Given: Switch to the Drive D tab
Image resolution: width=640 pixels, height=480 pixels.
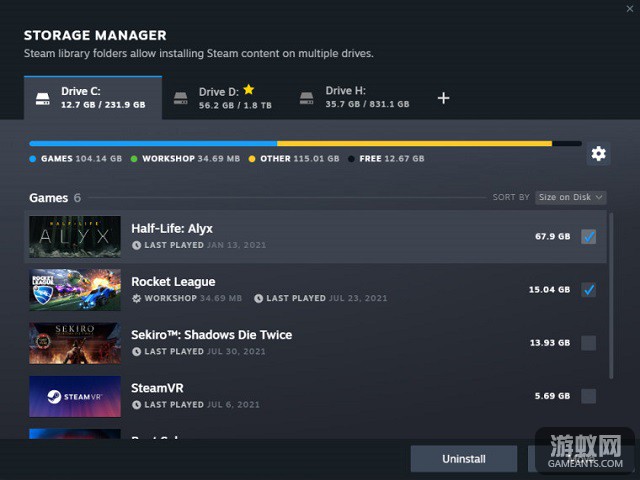Looking at the screenshot, I should (x=223, y=98).
